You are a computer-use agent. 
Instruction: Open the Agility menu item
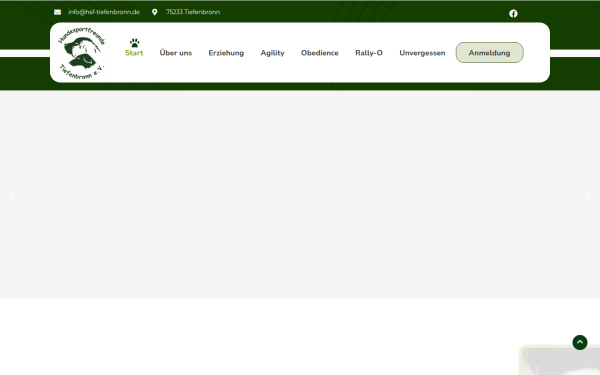272,53
